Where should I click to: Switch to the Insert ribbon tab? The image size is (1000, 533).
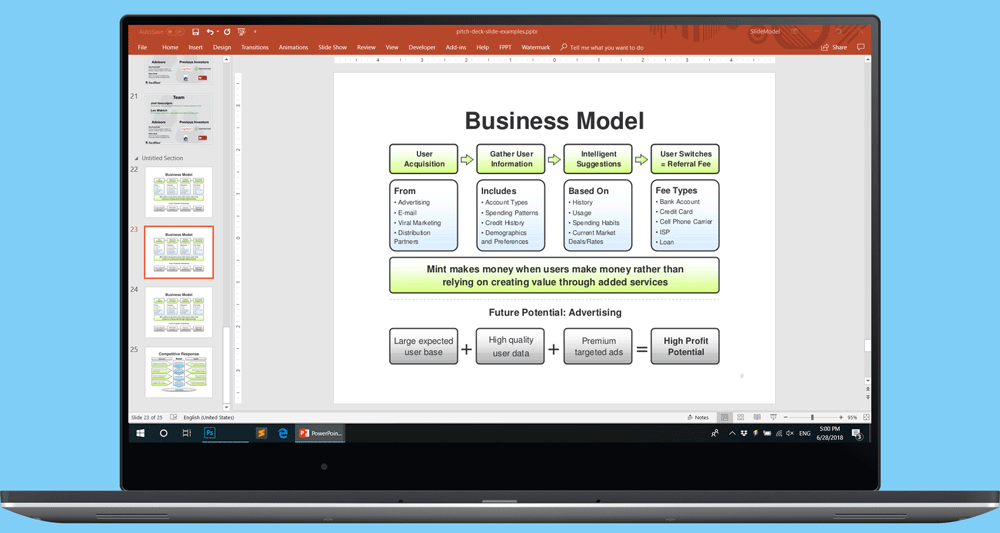tap(195, 47)
